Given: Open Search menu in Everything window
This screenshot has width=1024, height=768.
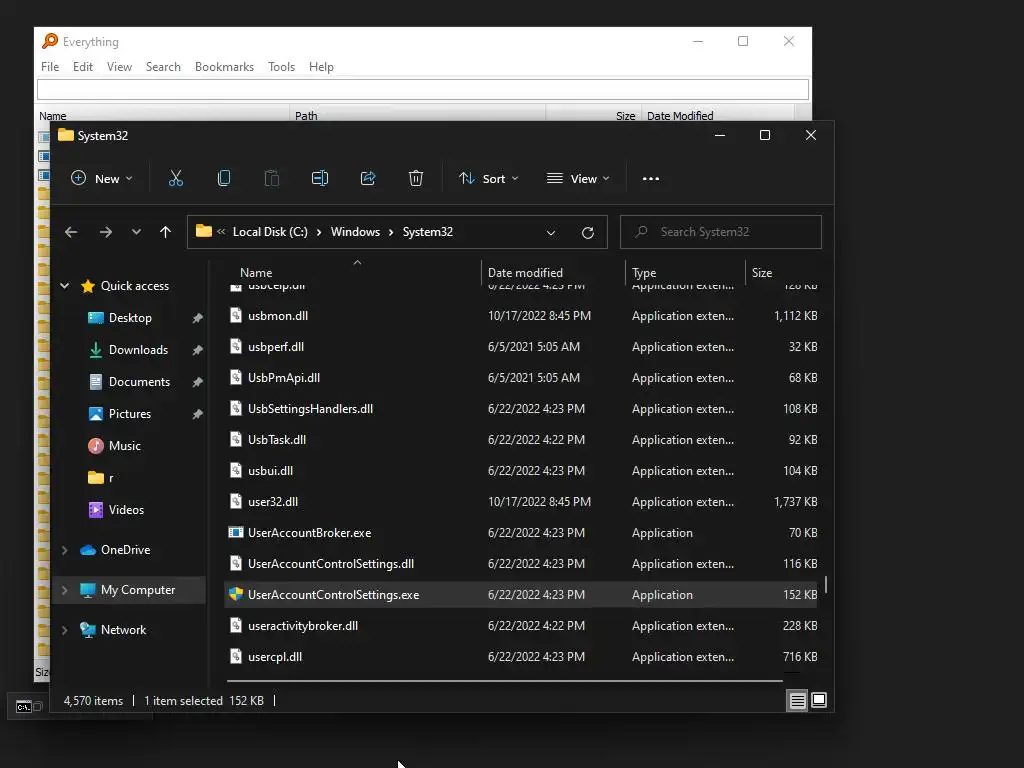Looking at the screenshot, I should [163, 67].
